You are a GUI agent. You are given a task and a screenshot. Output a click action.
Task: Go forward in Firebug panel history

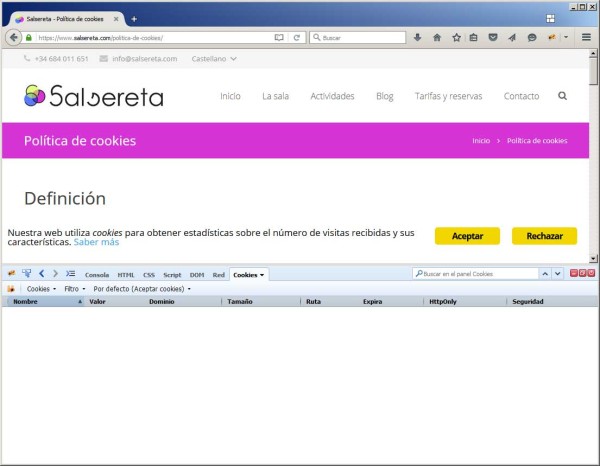click(55, 273)
